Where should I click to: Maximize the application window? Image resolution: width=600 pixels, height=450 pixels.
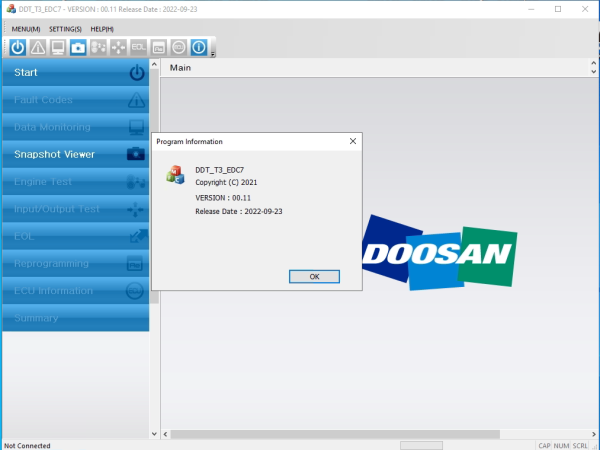coord(558,9)
